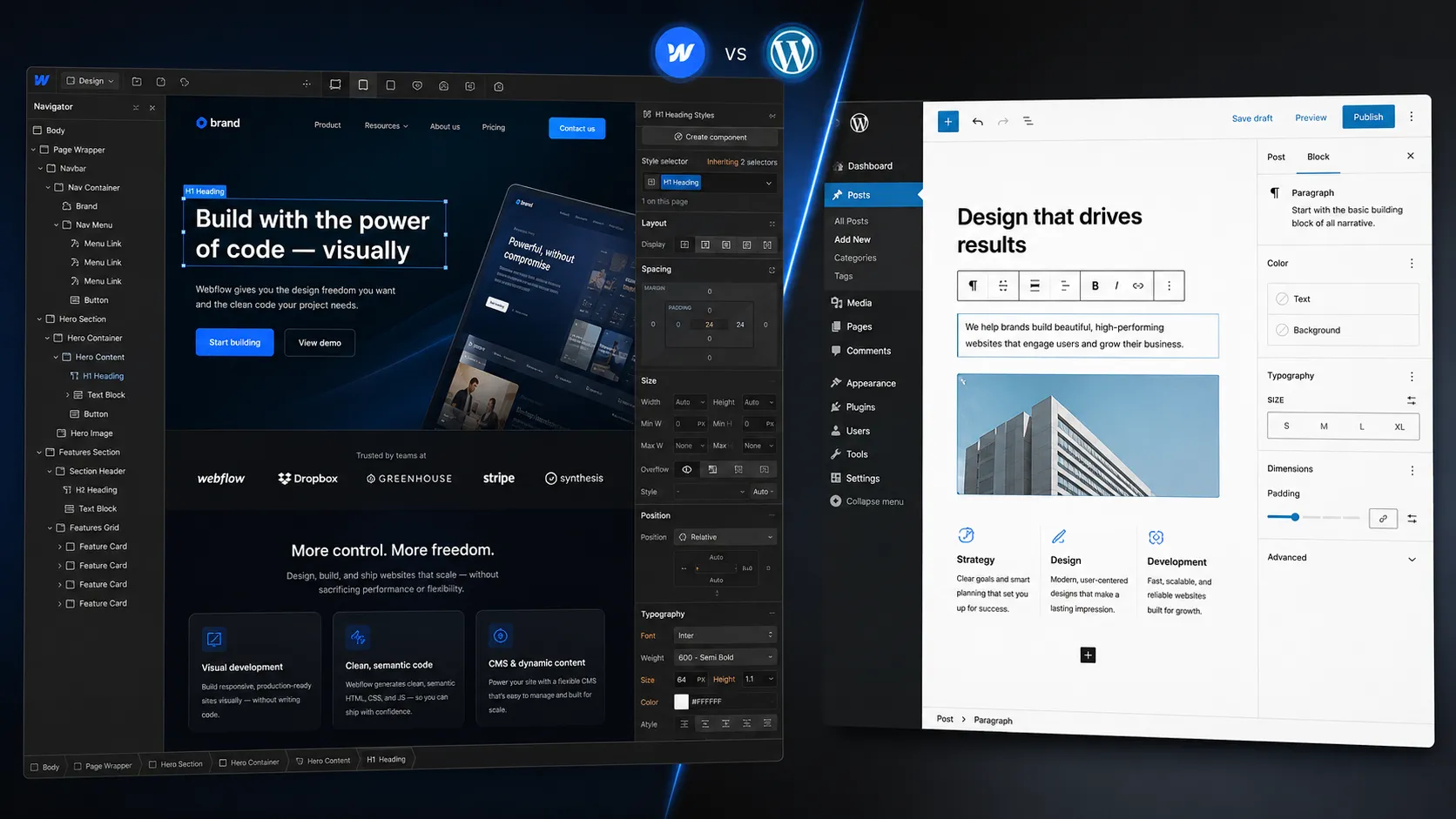Screen dimensions: 1456x819
Task: Click the white #FFFFFF color swatch
Action: click(681, 702)
